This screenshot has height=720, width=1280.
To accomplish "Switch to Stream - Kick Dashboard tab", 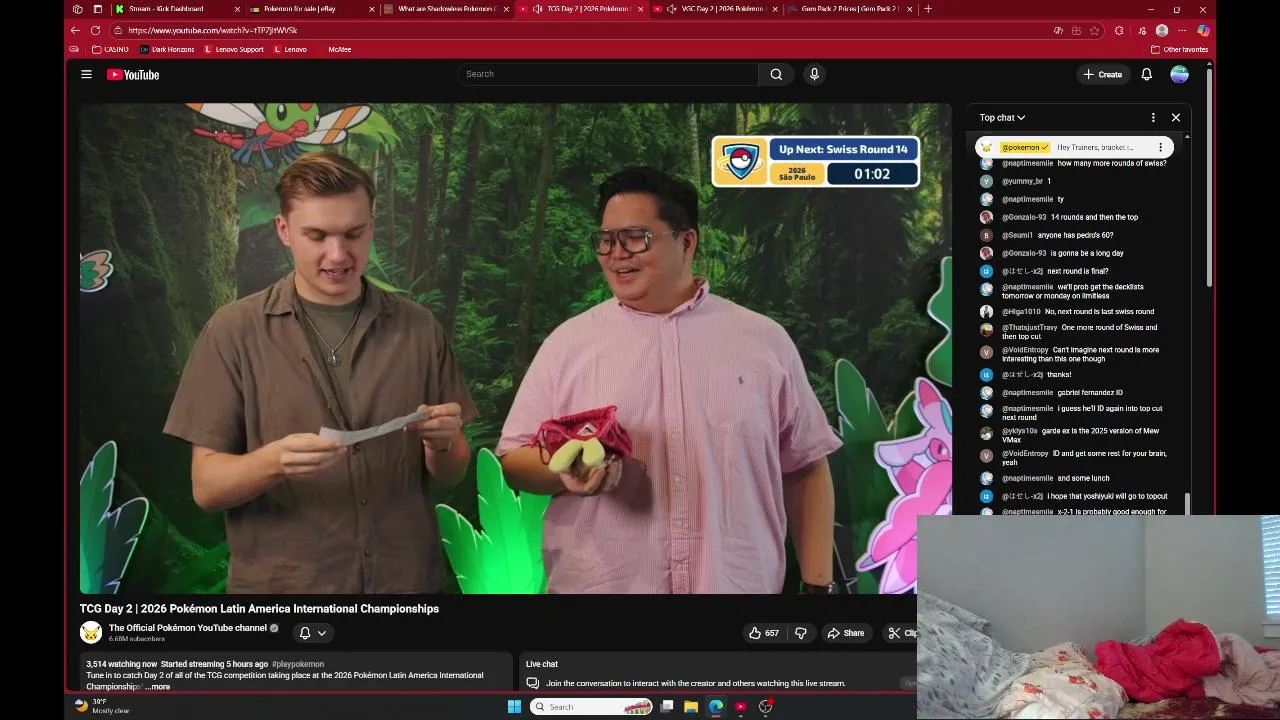I will click(176, 9).
